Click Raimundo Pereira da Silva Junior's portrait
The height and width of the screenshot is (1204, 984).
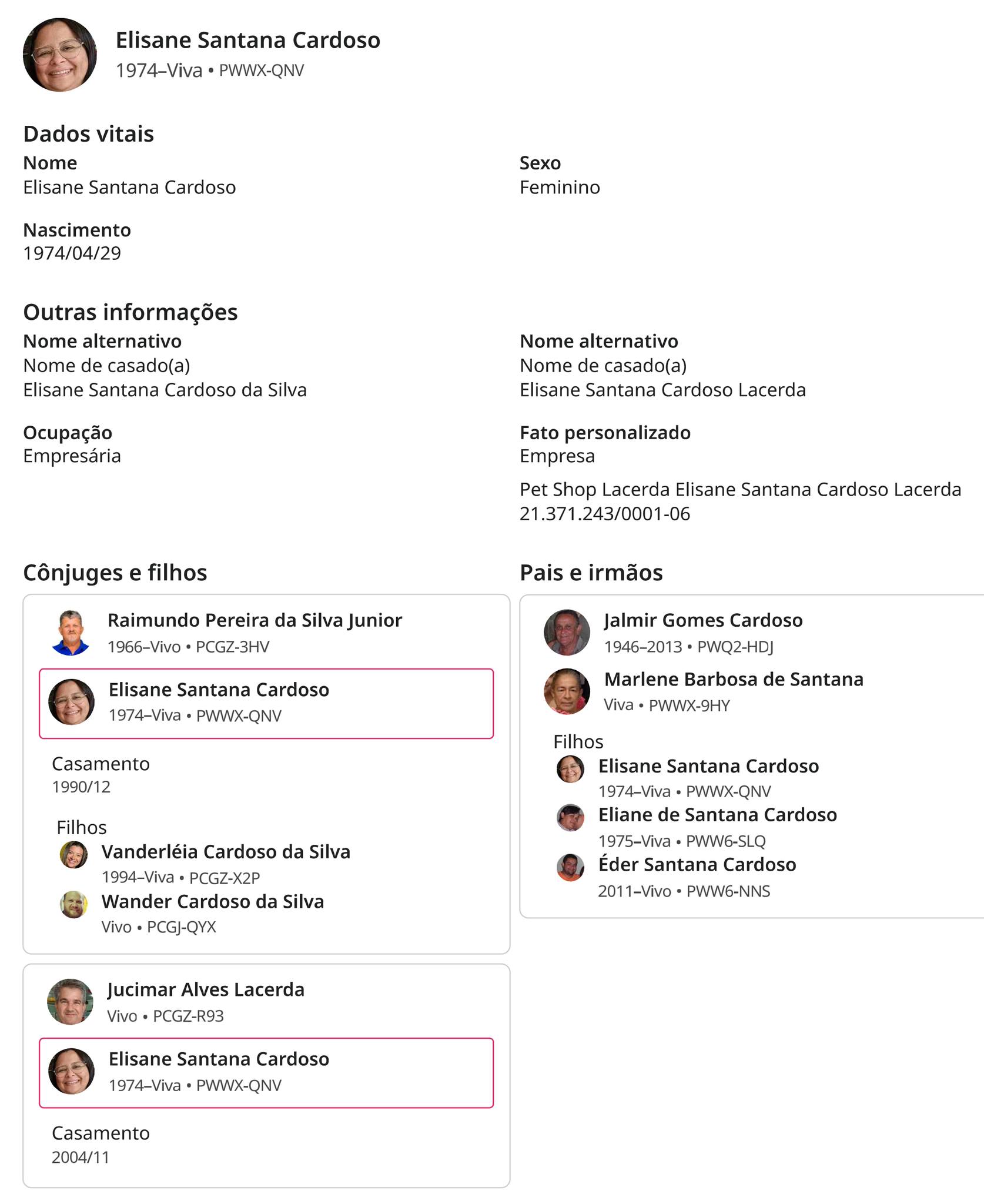coord(71,633)
